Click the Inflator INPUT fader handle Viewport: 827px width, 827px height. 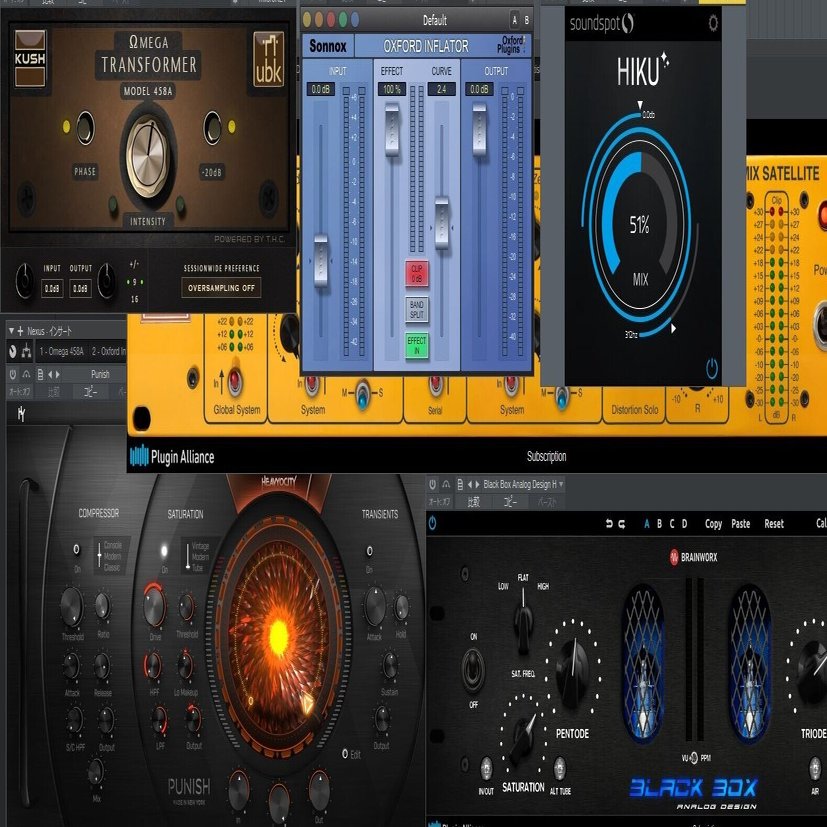[x=321, y=261]
